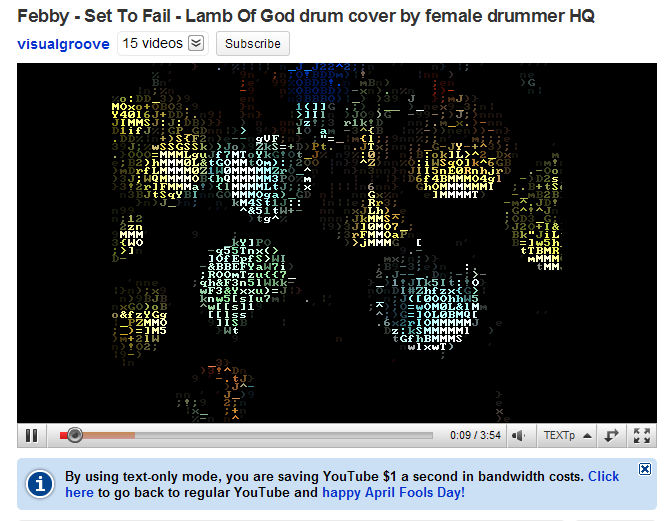Enter fullscreen with the four-arrows icon
Image resolution: width=665 pixels, height=521 pixels.
coord(642,435)
